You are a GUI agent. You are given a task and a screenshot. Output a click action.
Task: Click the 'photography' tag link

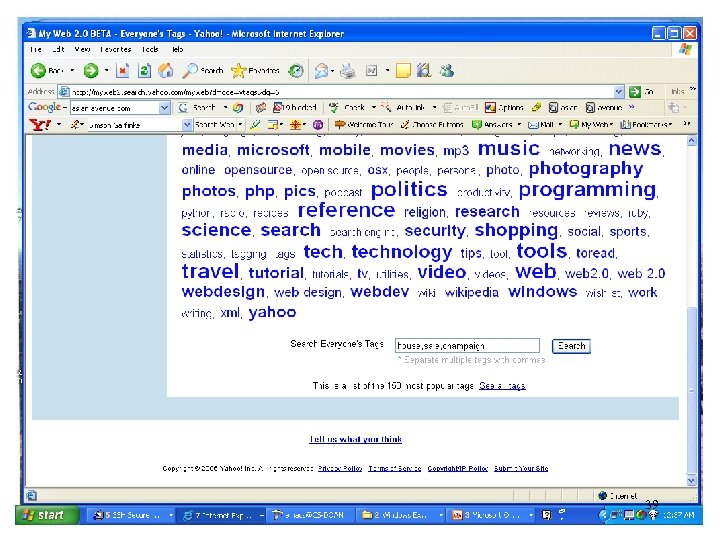pos(585,169)
